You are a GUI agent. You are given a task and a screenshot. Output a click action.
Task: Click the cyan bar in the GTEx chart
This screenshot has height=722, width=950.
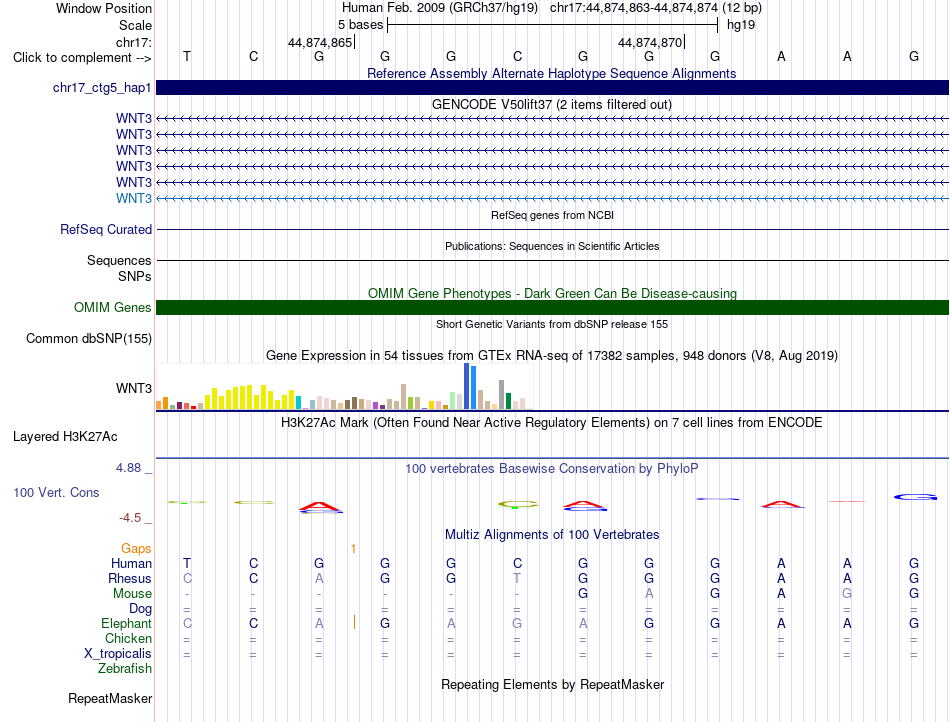coord(298,402)
